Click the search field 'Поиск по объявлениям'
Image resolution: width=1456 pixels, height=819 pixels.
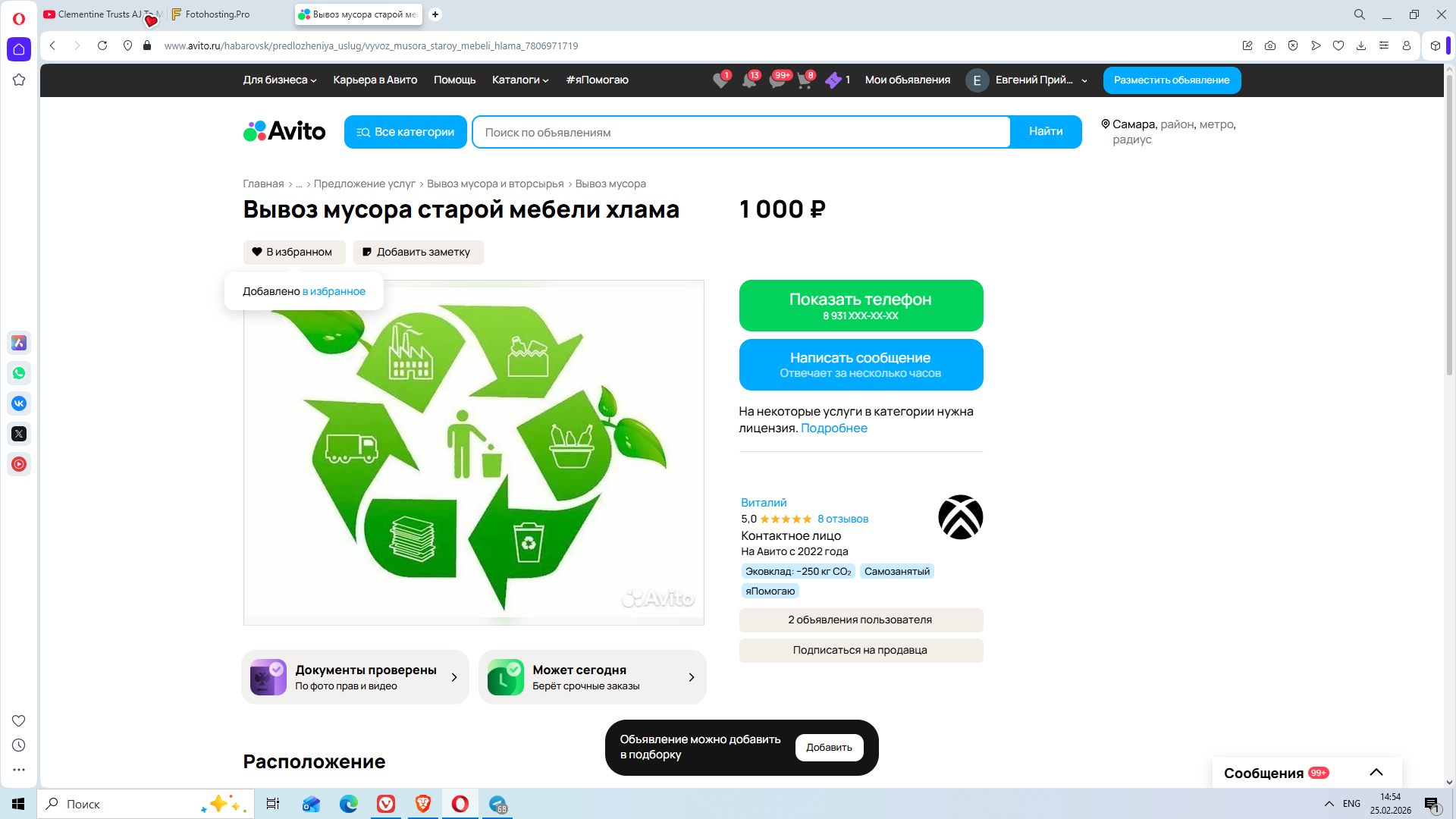click(x=740, y=132)
